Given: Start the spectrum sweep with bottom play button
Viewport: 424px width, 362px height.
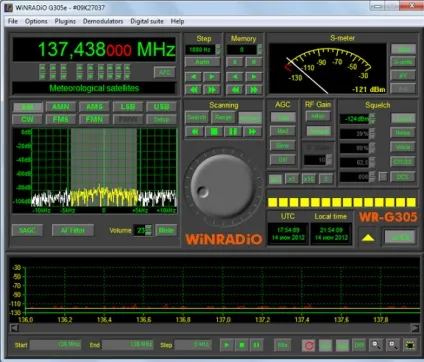Looking at the screenshot, I should tap(227, 345).
